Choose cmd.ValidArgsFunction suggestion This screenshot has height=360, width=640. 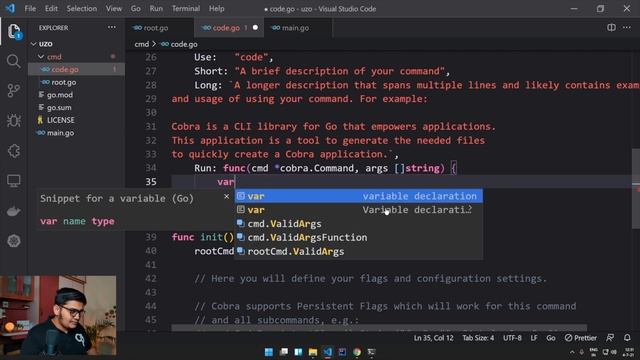358,238
